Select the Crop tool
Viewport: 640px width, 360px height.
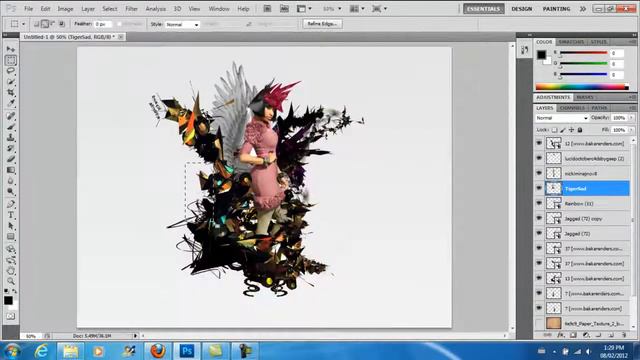(x=11, y=93)
